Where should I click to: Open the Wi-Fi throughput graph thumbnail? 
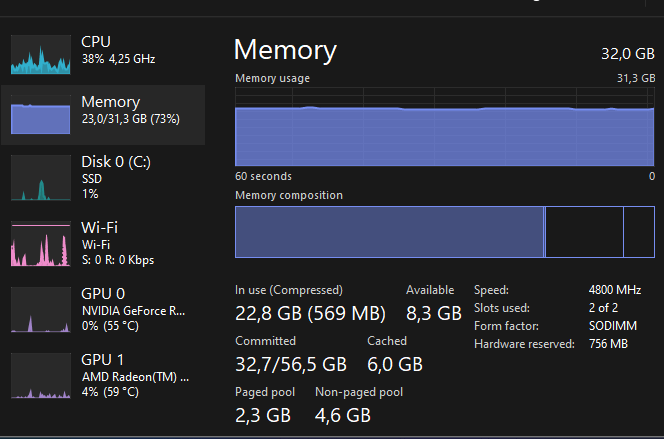point(41,243)
